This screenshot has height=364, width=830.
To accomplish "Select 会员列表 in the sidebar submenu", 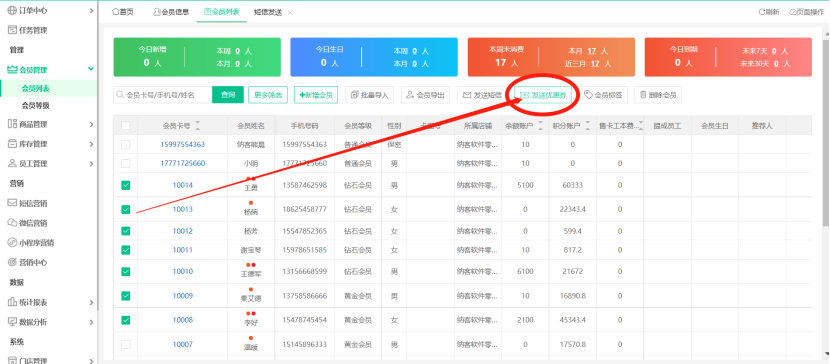I will coord(36,88).
